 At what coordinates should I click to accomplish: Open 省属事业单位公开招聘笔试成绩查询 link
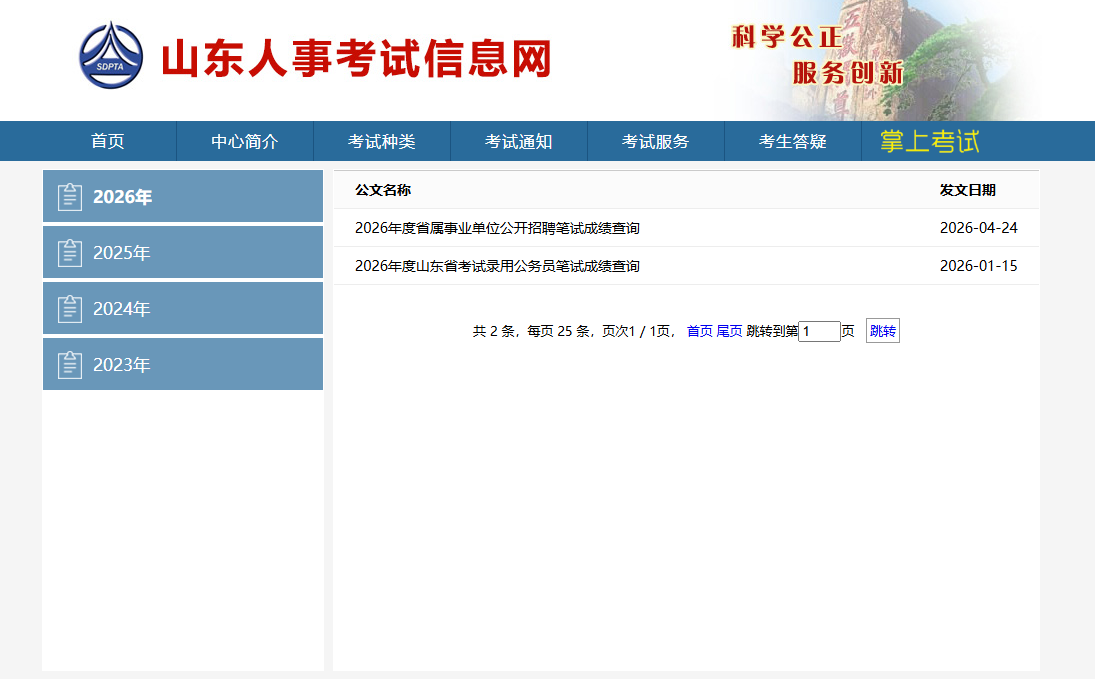pos(497,228)
